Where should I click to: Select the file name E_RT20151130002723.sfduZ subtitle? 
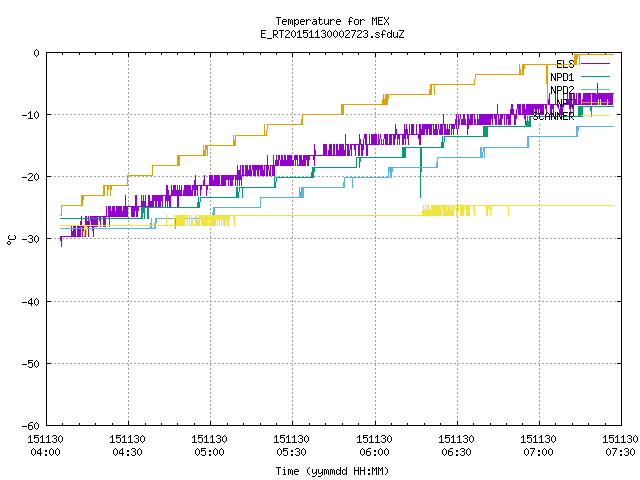(x=332, y=34)
